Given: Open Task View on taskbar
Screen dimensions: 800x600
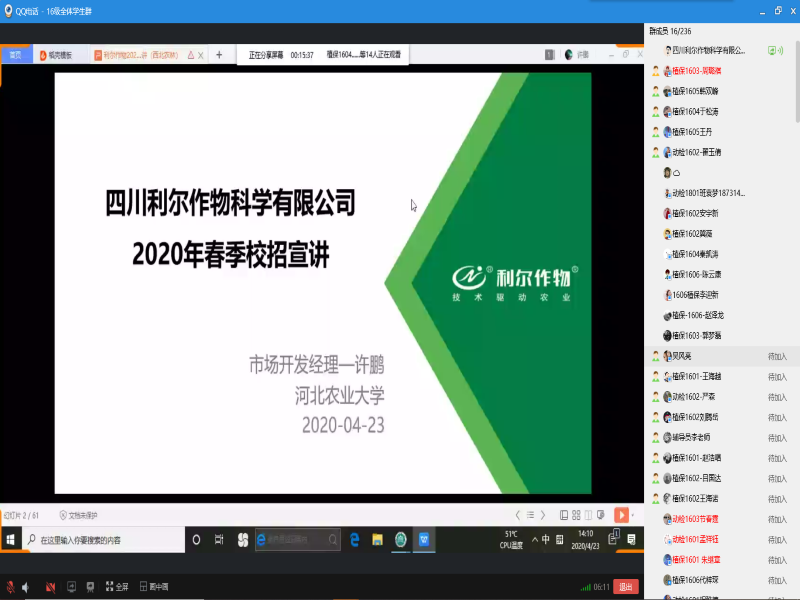Looking at the screenshot, I should 219,540.
